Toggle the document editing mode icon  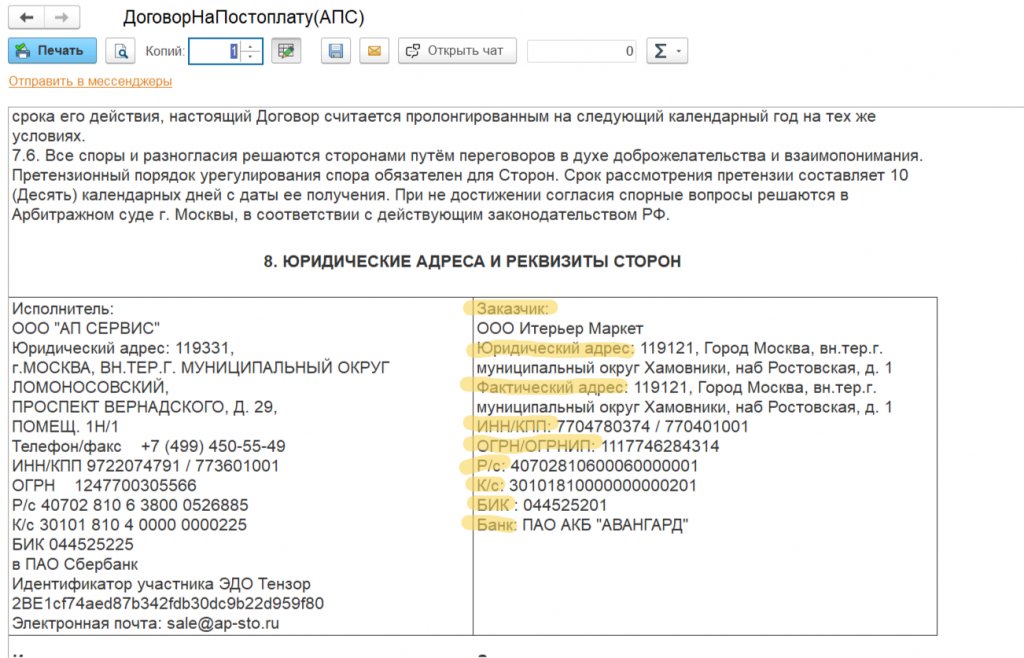pos(288,51)
